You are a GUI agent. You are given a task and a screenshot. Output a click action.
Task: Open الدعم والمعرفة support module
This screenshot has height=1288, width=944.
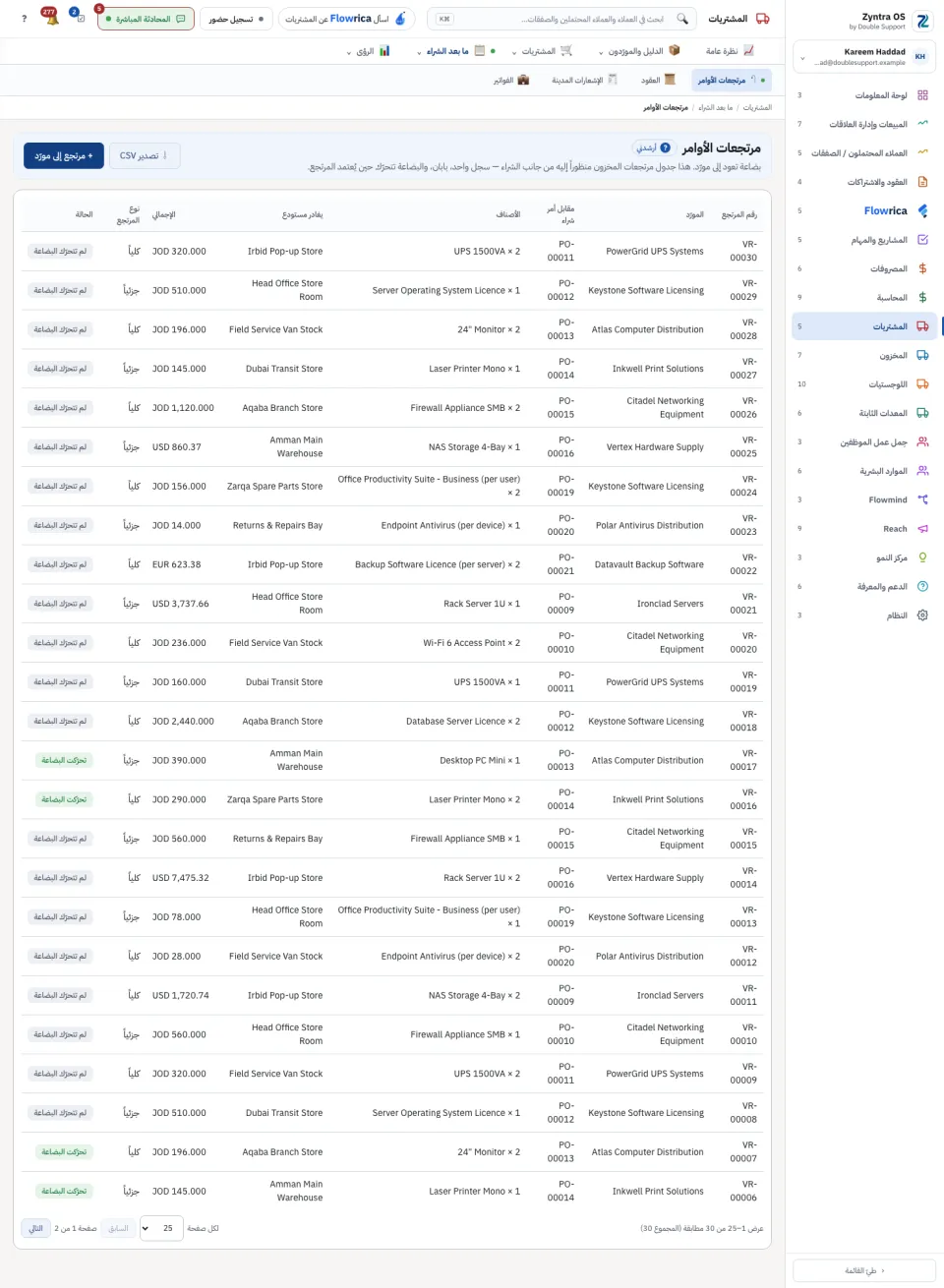pyautogui.click(x=864, y=586)
